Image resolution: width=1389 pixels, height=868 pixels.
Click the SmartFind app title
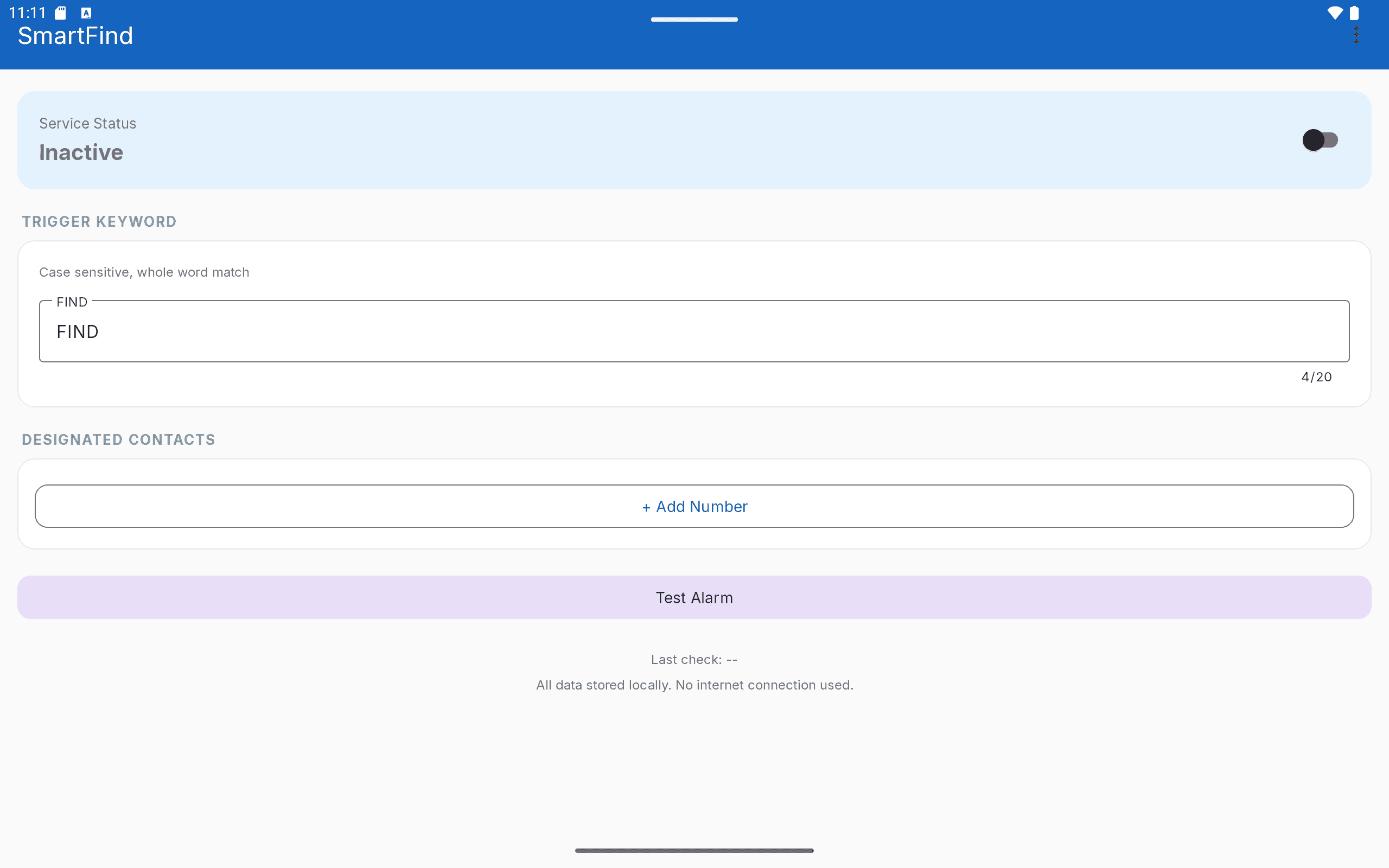[75, 36]
